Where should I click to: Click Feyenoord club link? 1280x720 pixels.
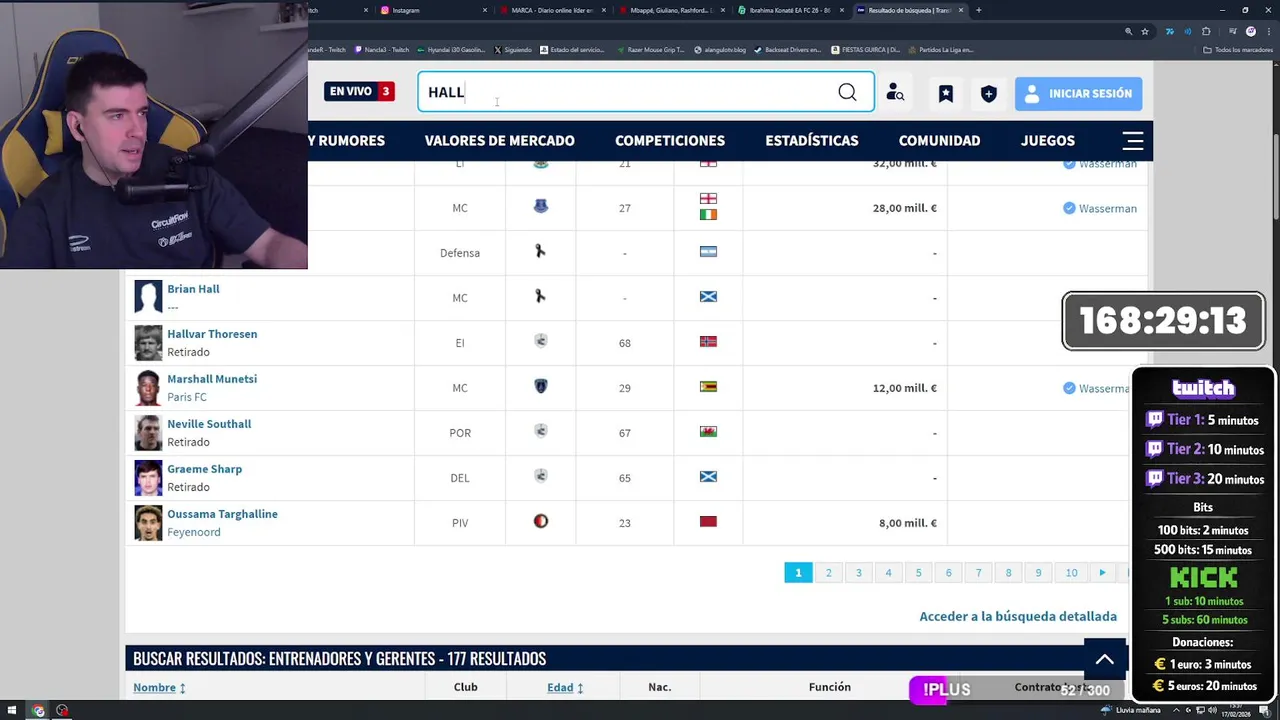(x=194, y=532)
